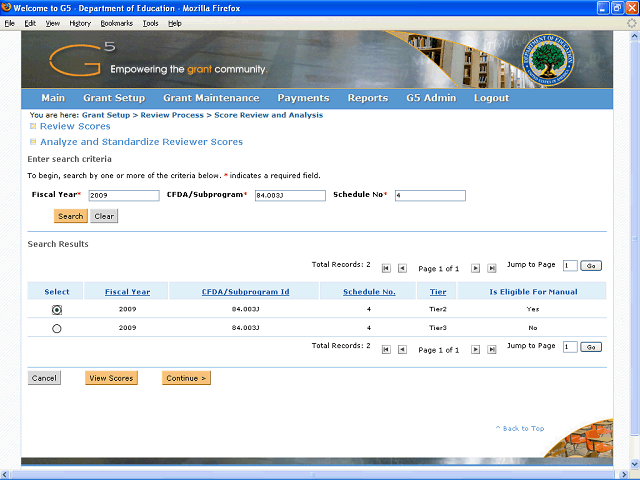640x480 pixels.
Task: Click Logout in the navigation bar
Action: [491, 98]
